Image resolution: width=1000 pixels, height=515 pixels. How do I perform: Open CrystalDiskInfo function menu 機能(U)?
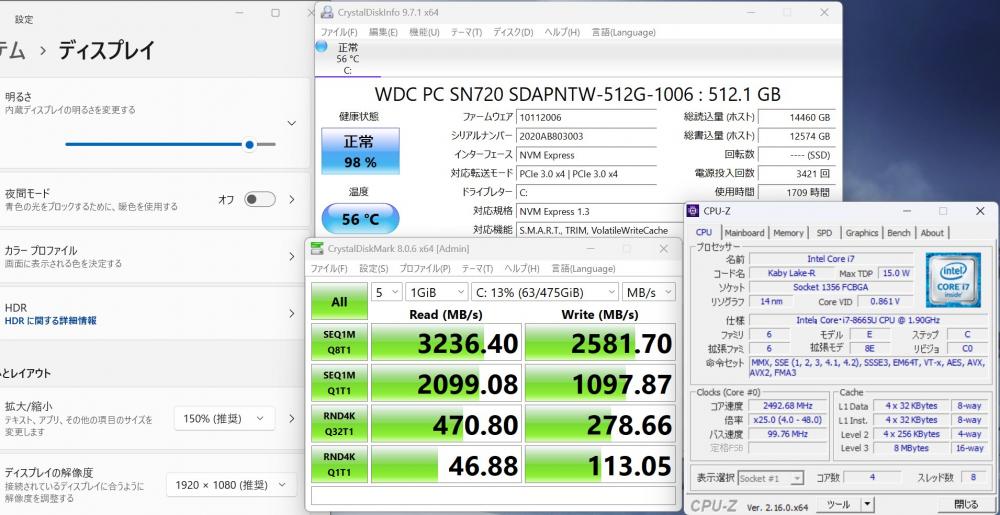tap(424, 32)
